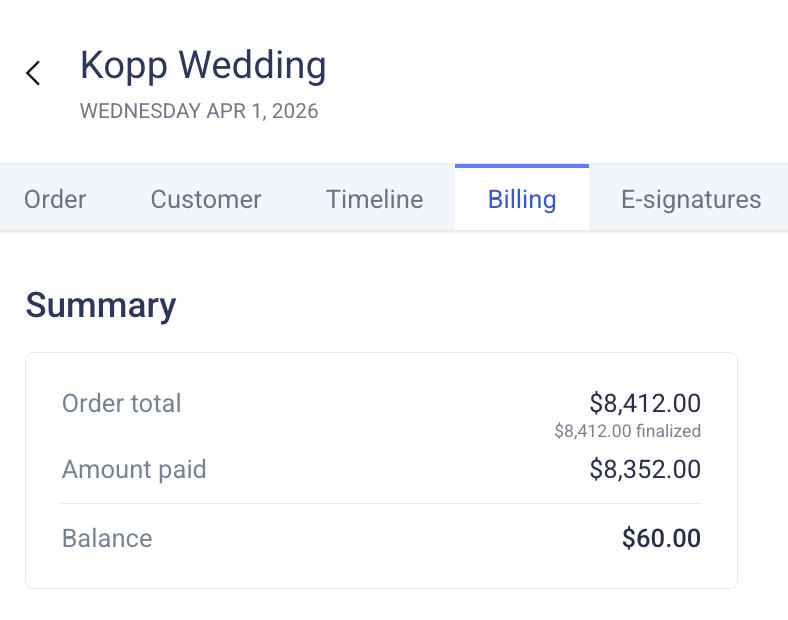The width and height of the screenshot is (788, 620).
Task: Open the Order tab
Action: (55, 199)
